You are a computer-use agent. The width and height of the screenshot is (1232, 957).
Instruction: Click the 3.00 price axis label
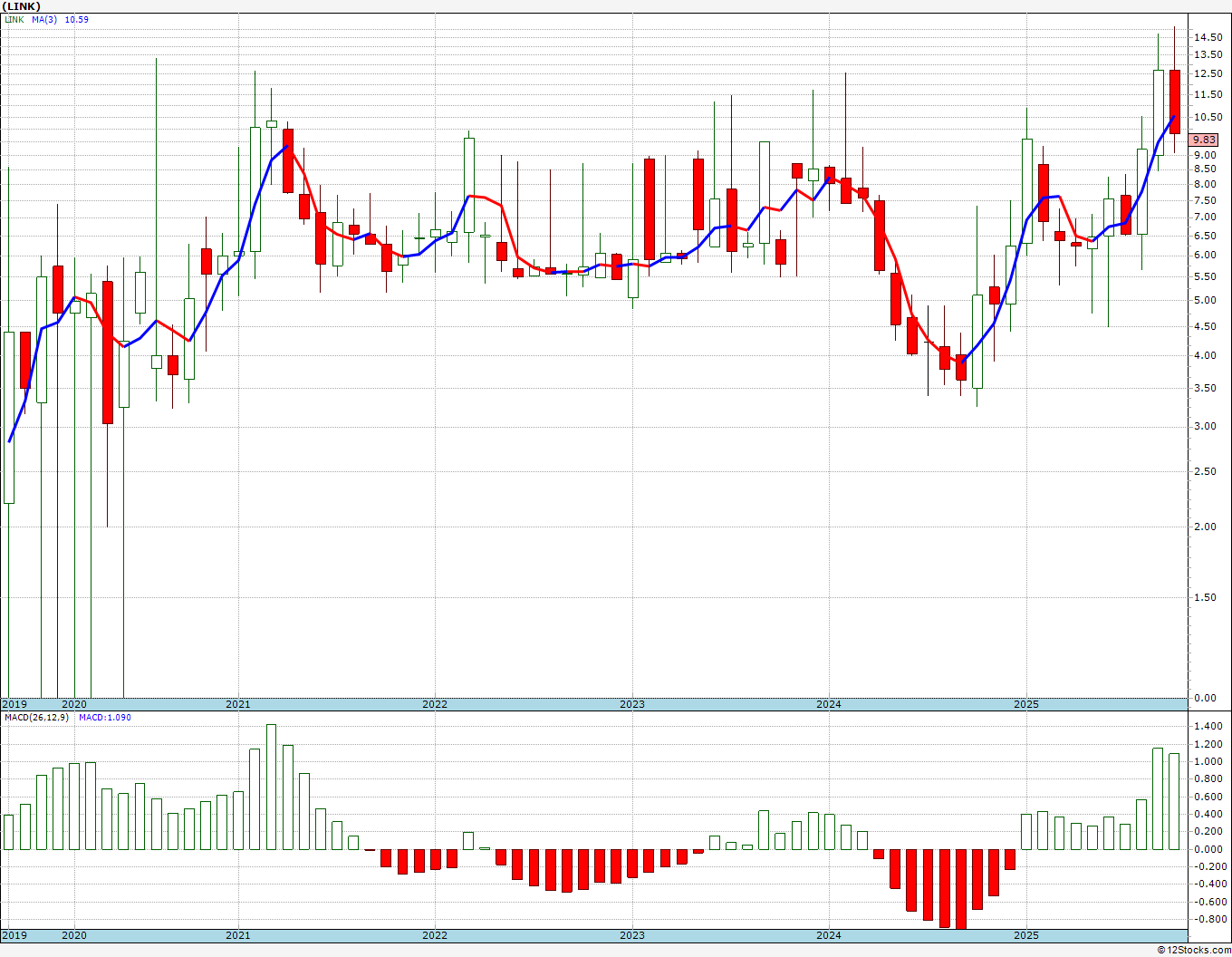[x=1205, y=426]
